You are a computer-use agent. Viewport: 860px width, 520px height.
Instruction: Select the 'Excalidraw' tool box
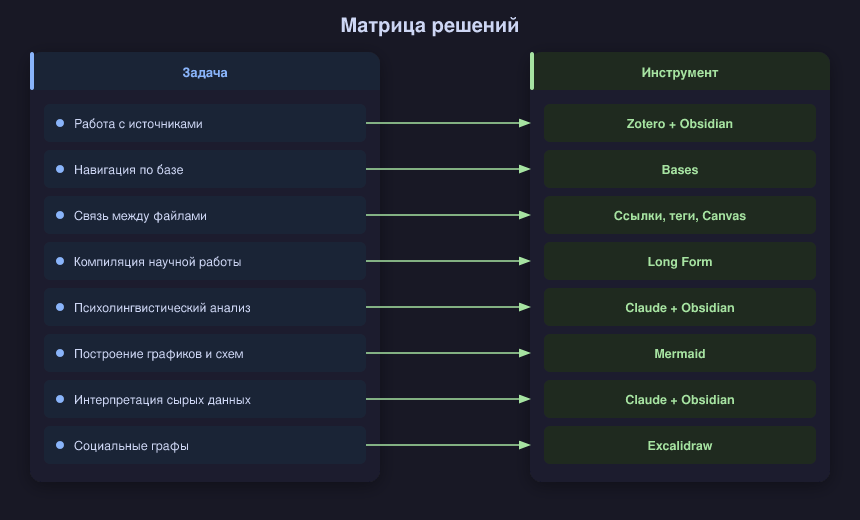pos(680,446)
